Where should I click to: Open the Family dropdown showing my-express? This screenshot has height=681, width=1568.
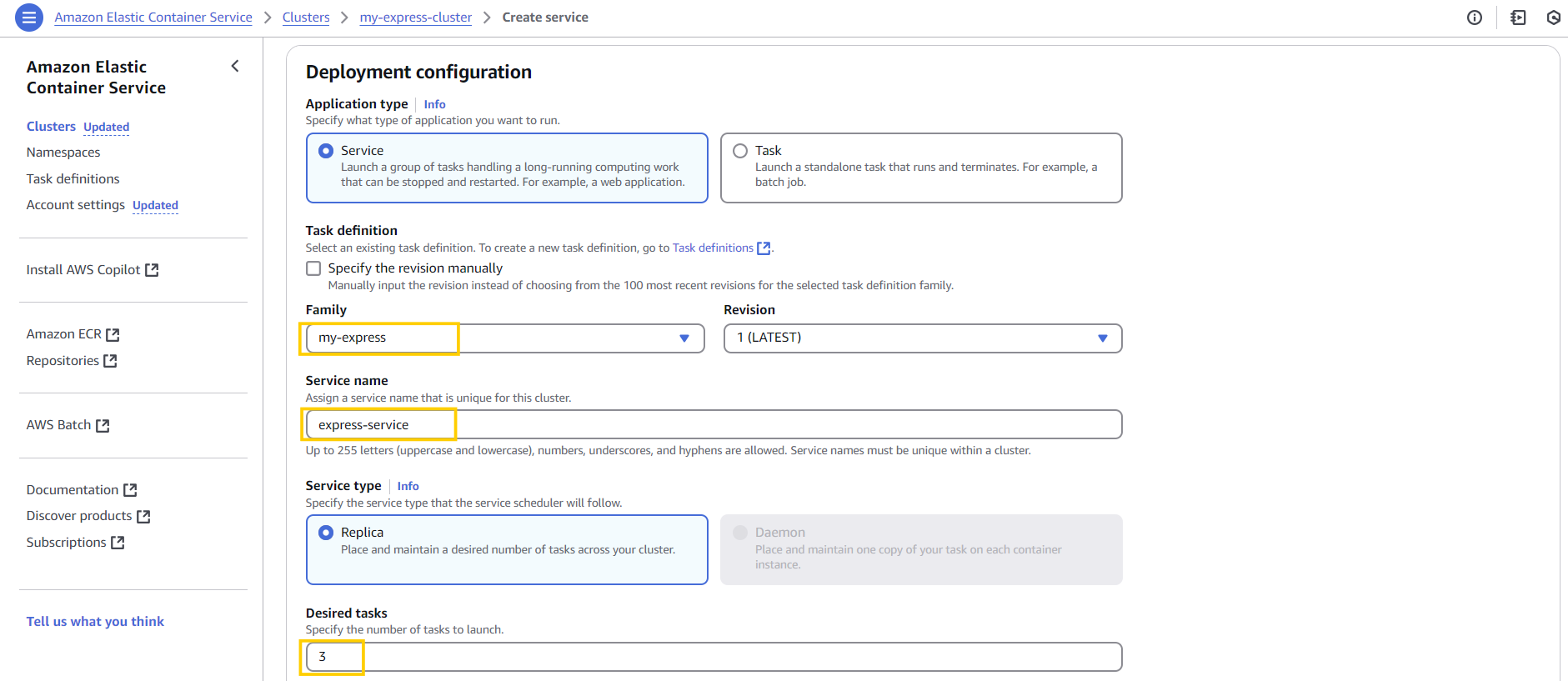[x=505, y=338]
